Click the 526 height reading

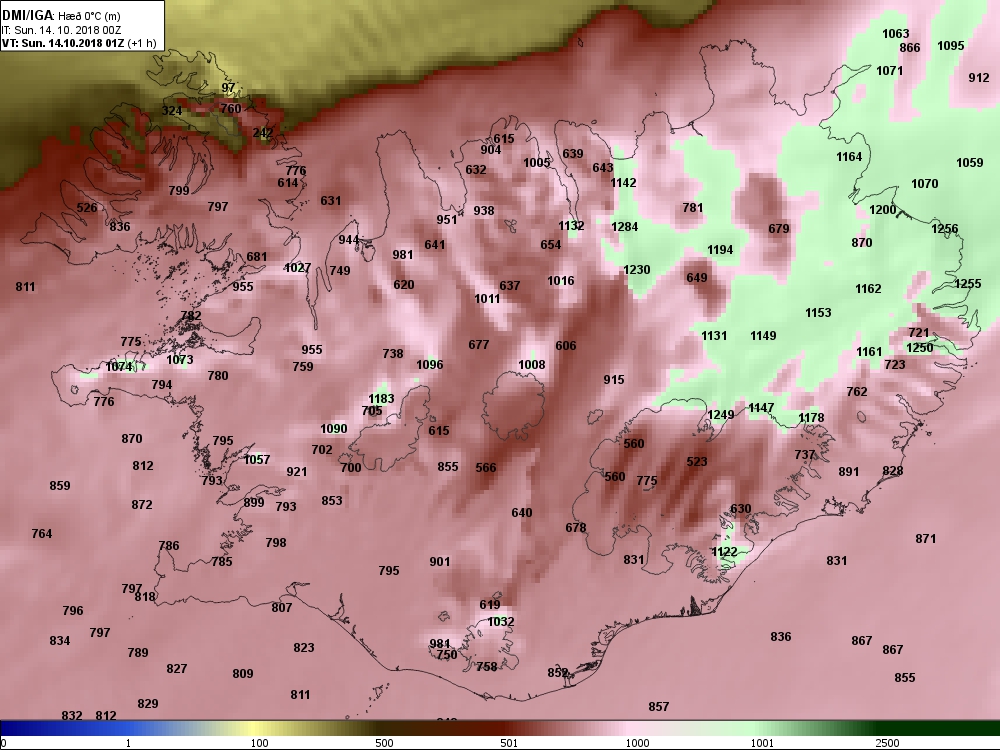coord(87,207)
